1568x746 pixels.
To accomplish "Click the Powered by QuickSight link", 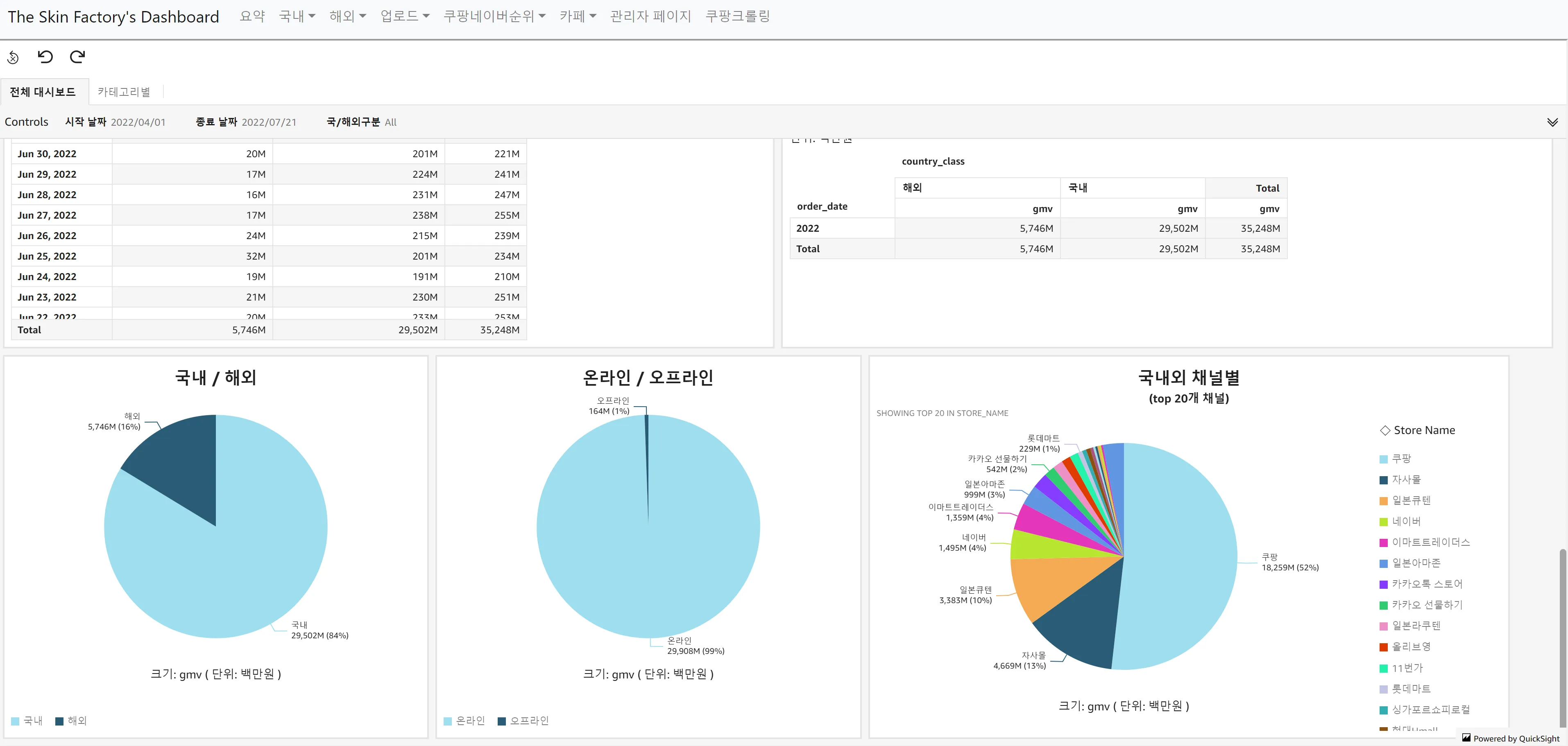I will (1511, 738).
